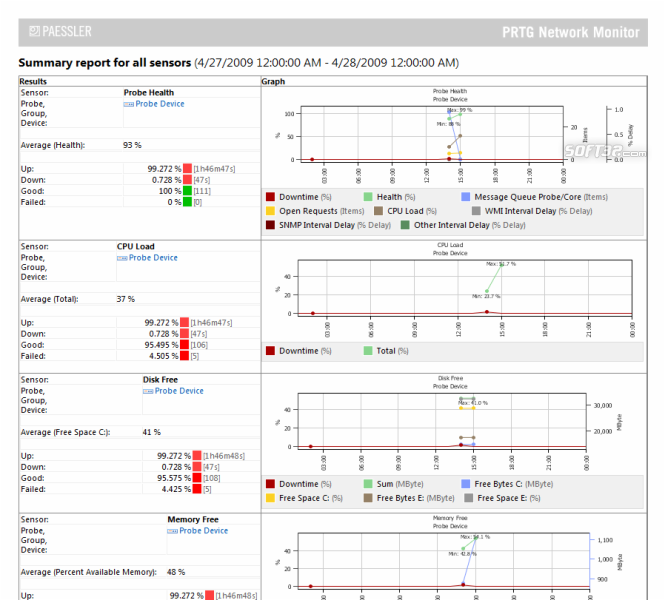Click Good value 100 % in Probe Health

tap(170, 191)
